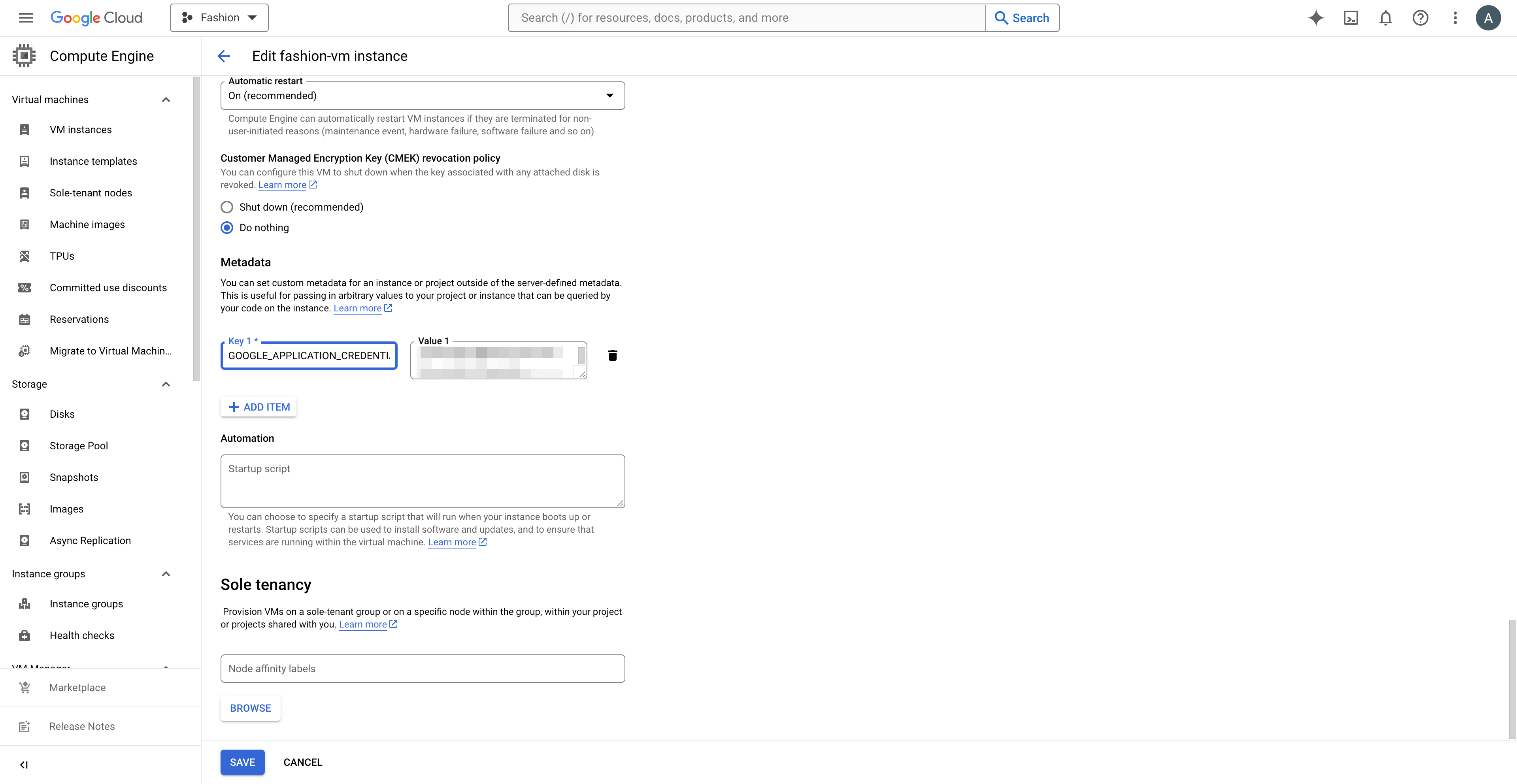Click inside the Startup script textarea

[422, 481]
